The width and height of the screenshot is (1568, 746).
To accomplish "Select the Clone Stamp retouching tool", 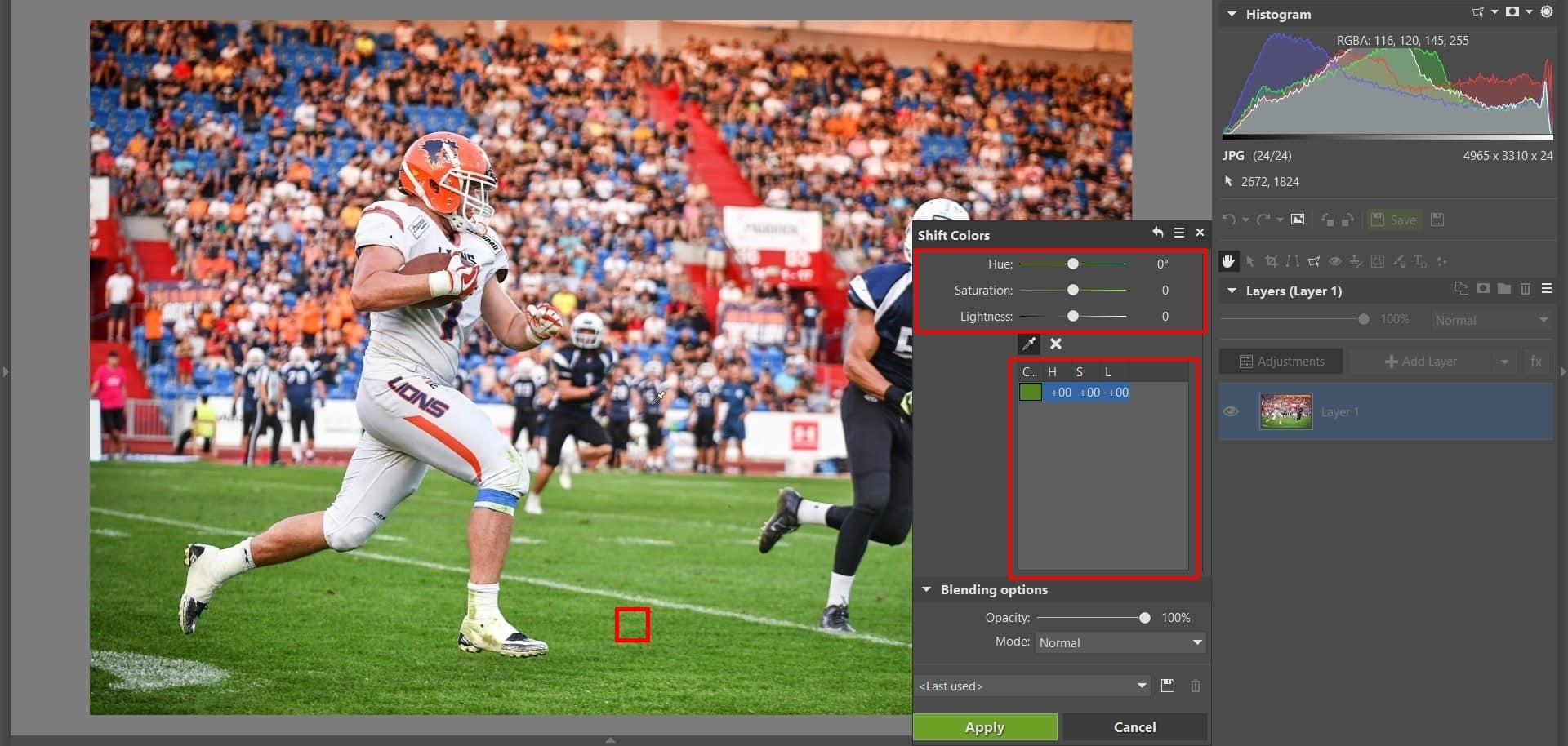I will [x=1356, y=261].
